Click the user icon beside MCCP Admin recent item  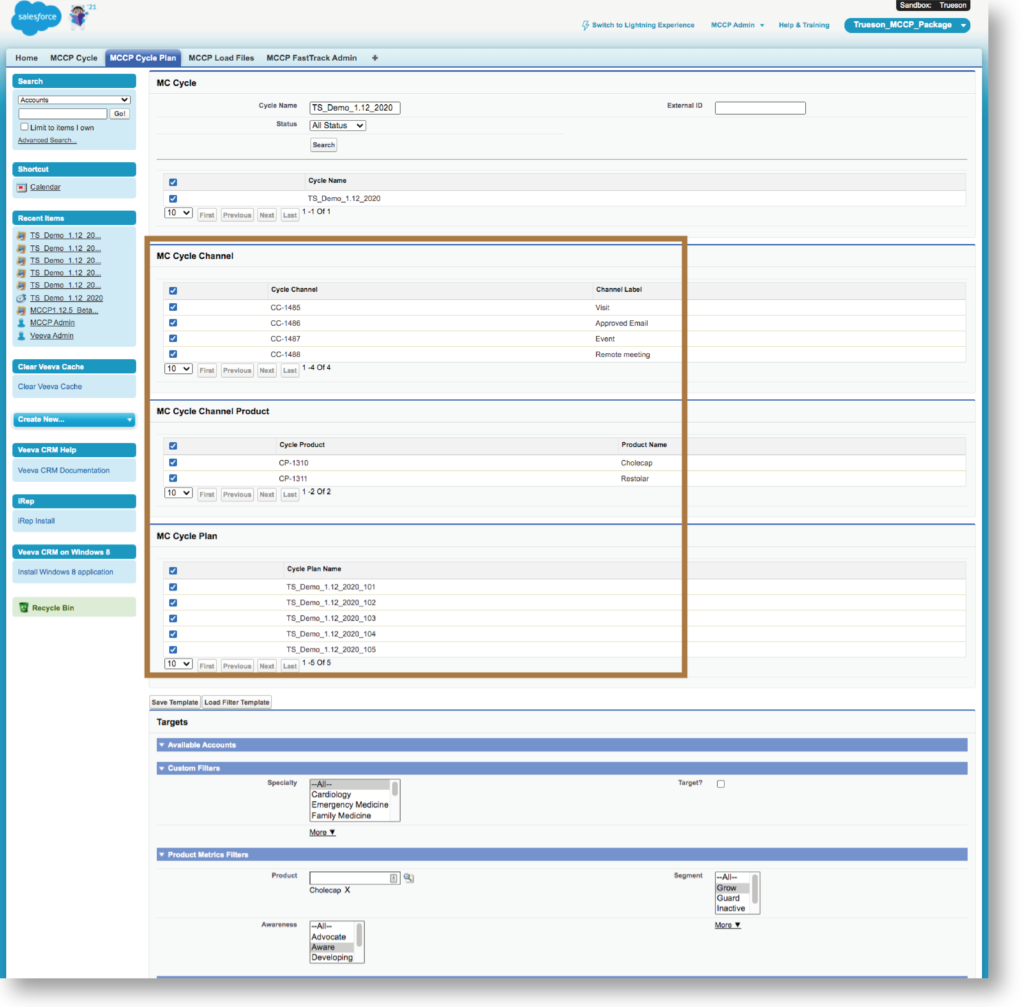pos(22,323)
